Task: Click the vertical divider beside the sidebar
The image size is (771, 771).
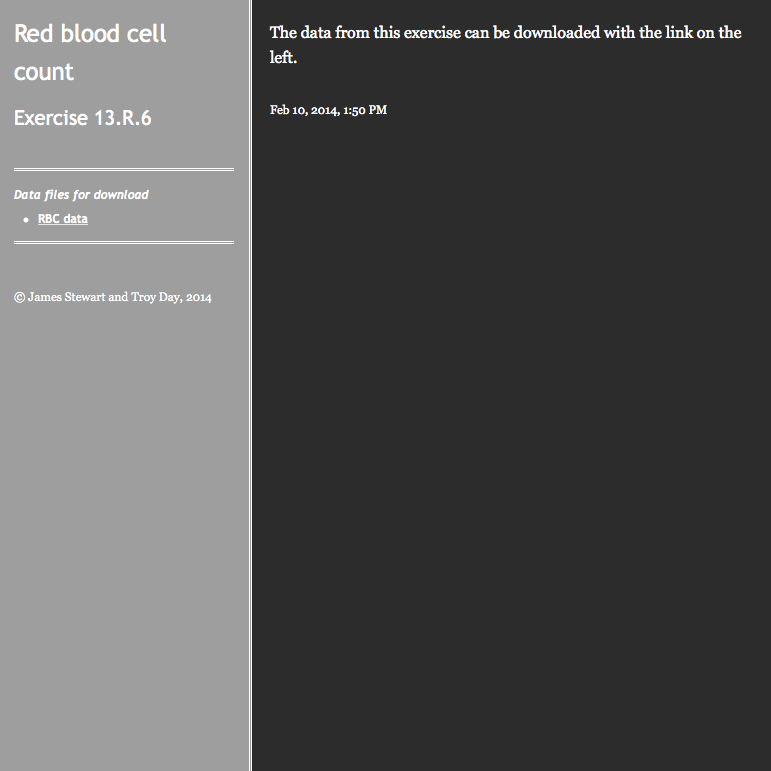Action: coord(251,386)
